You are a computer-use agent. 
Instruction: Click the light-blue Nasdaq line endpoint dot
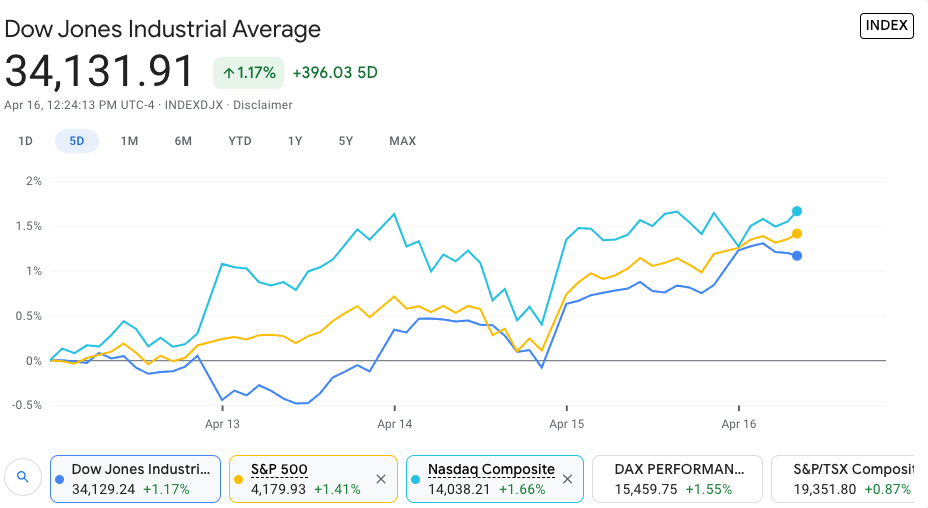coord(797,211)
